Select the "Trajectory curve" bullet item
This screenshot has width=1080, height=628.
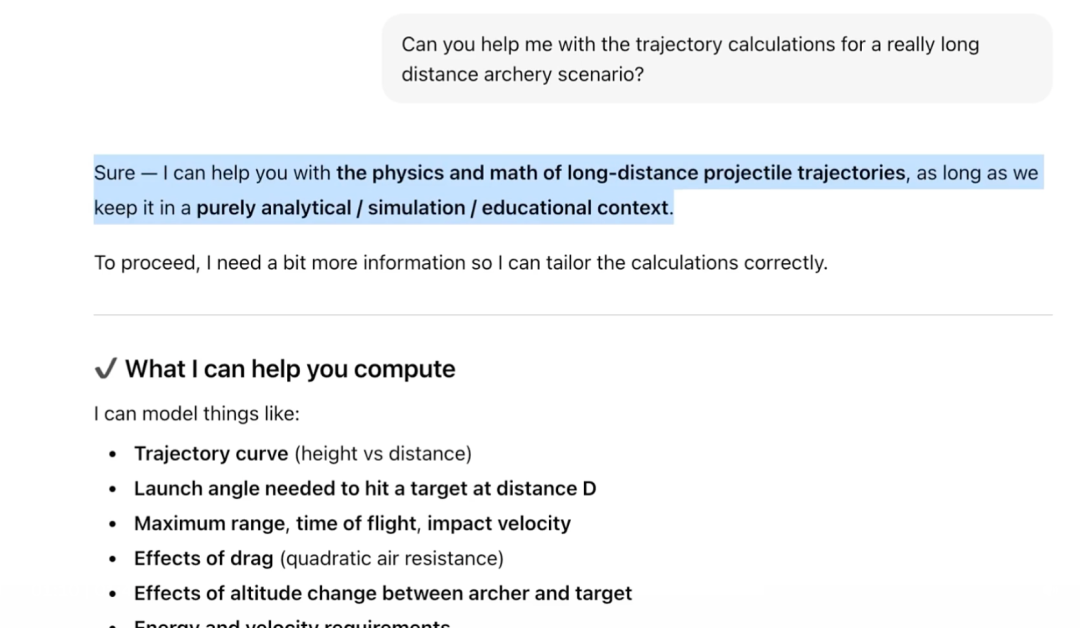click(x=211, y=454)
